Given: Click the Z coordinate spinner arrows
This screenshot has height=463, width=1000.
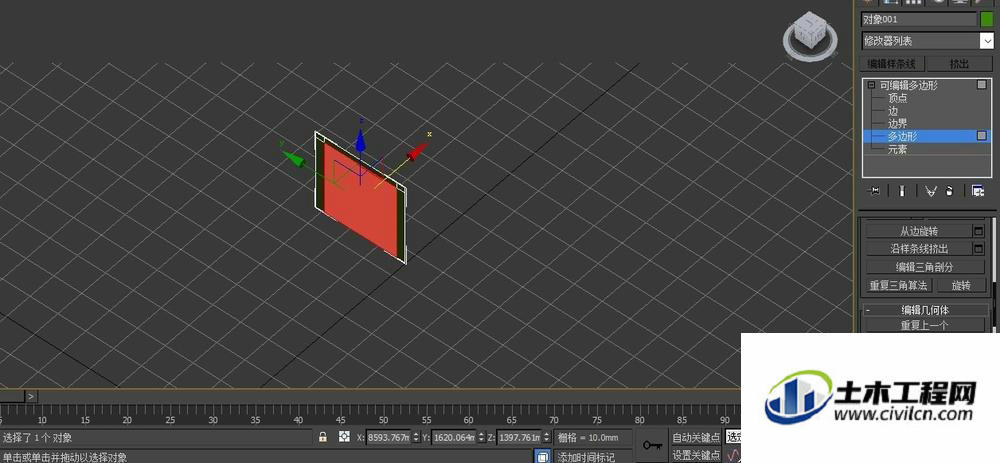Looking at the screenshot, I should coord(547,437).
